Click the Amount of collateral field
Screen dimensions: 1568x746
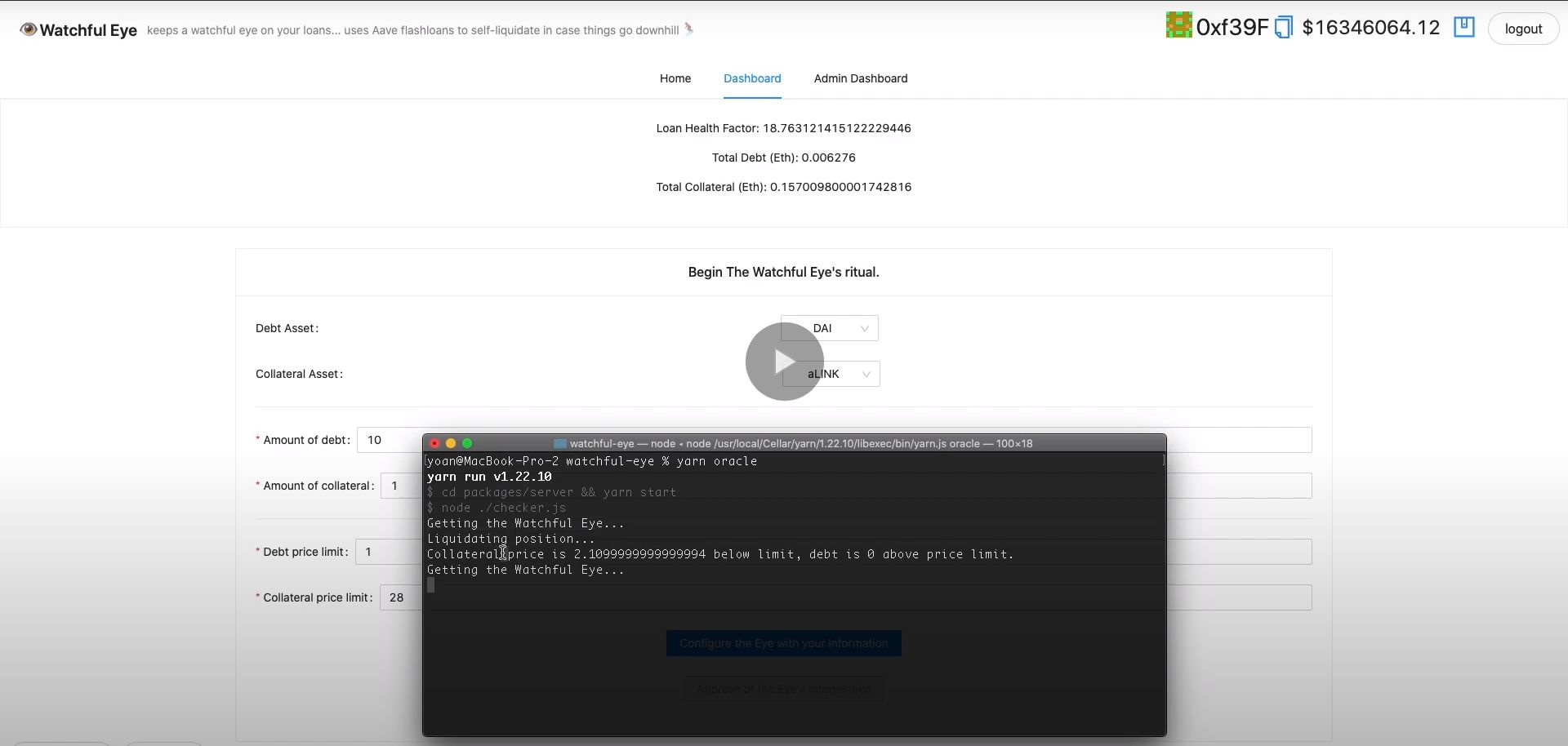(x=846, y=486)
